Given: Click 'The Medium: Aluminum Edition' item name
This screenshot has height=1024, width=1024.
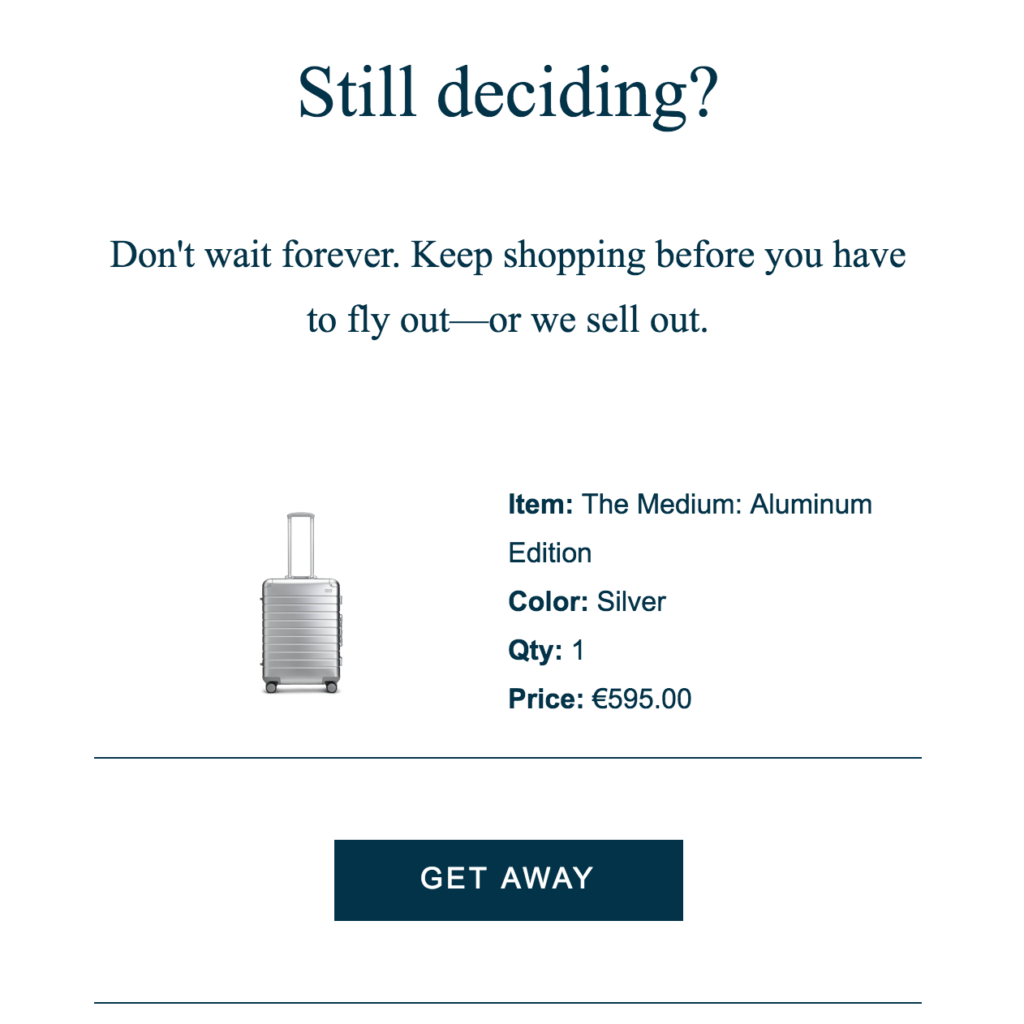Looking at the screenshot, I should 727,504.
